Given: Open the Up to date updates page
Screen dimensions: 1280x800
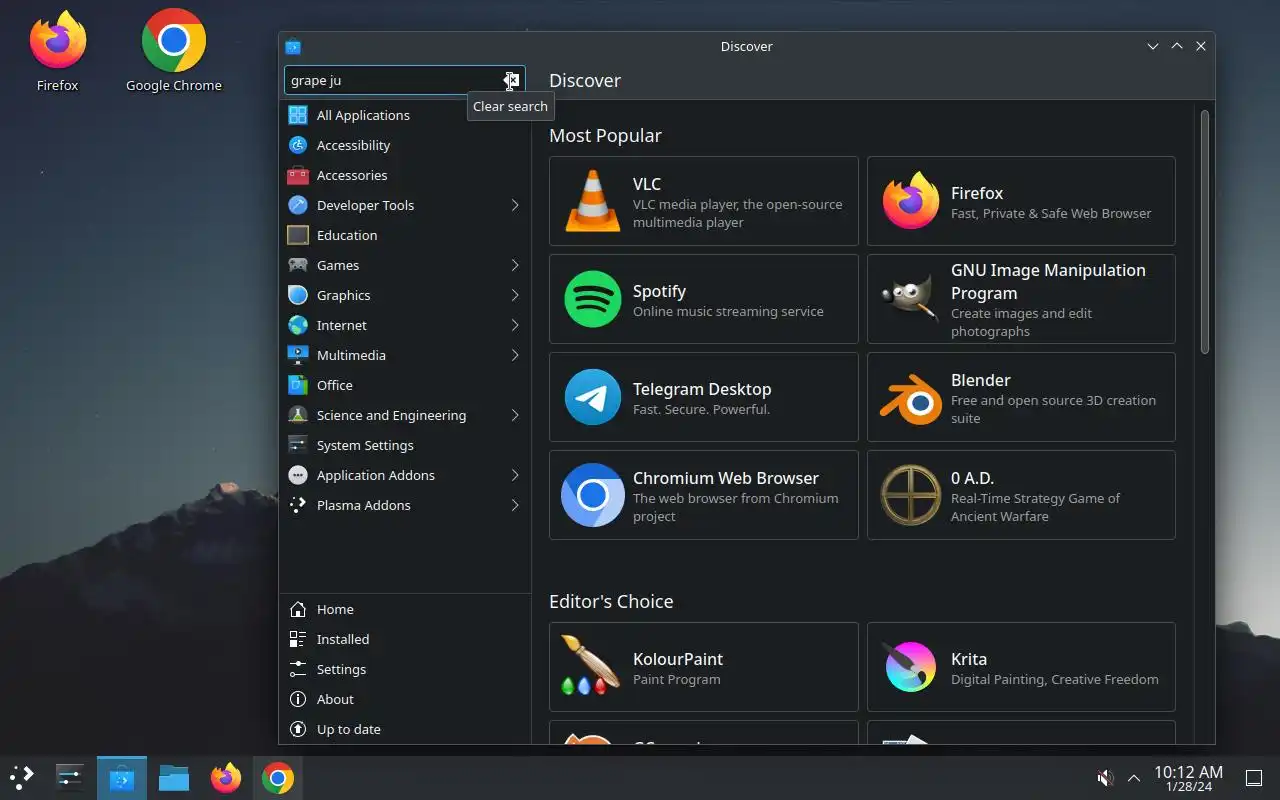Looking at the screenshot, I should (x=405, y=729).
